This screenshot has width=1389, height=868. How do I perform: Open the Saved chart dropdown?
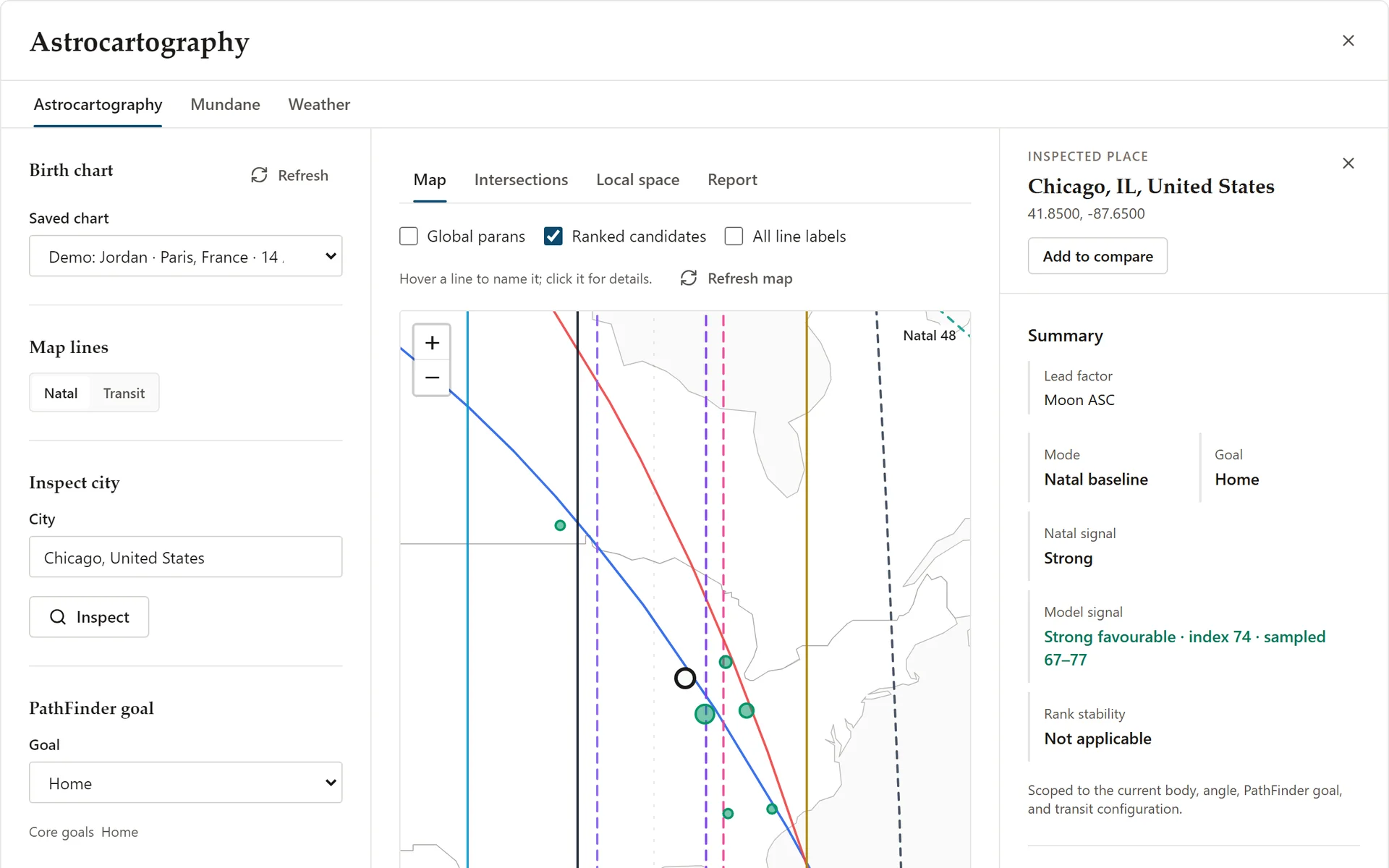point(185,256)
